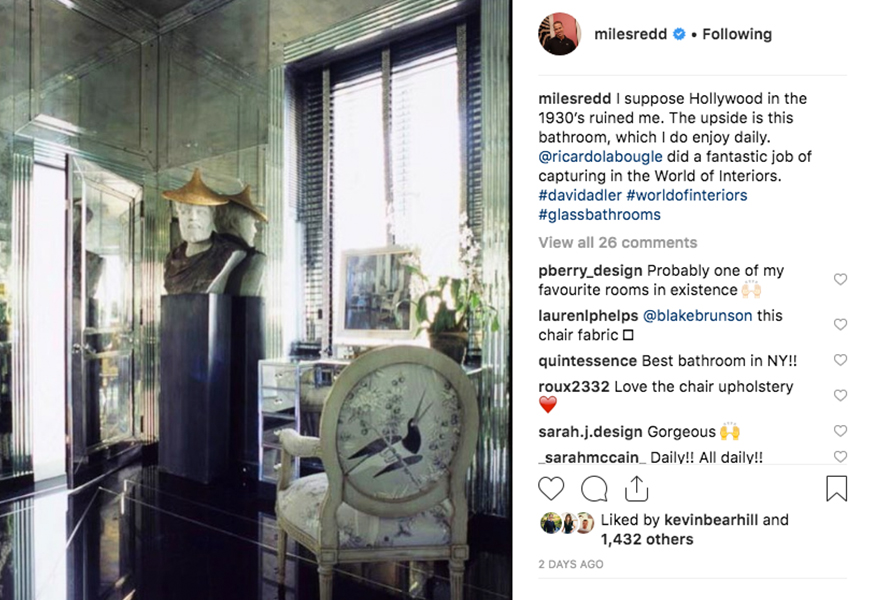View the kevinbearhill profile from likes

(711, 520)
